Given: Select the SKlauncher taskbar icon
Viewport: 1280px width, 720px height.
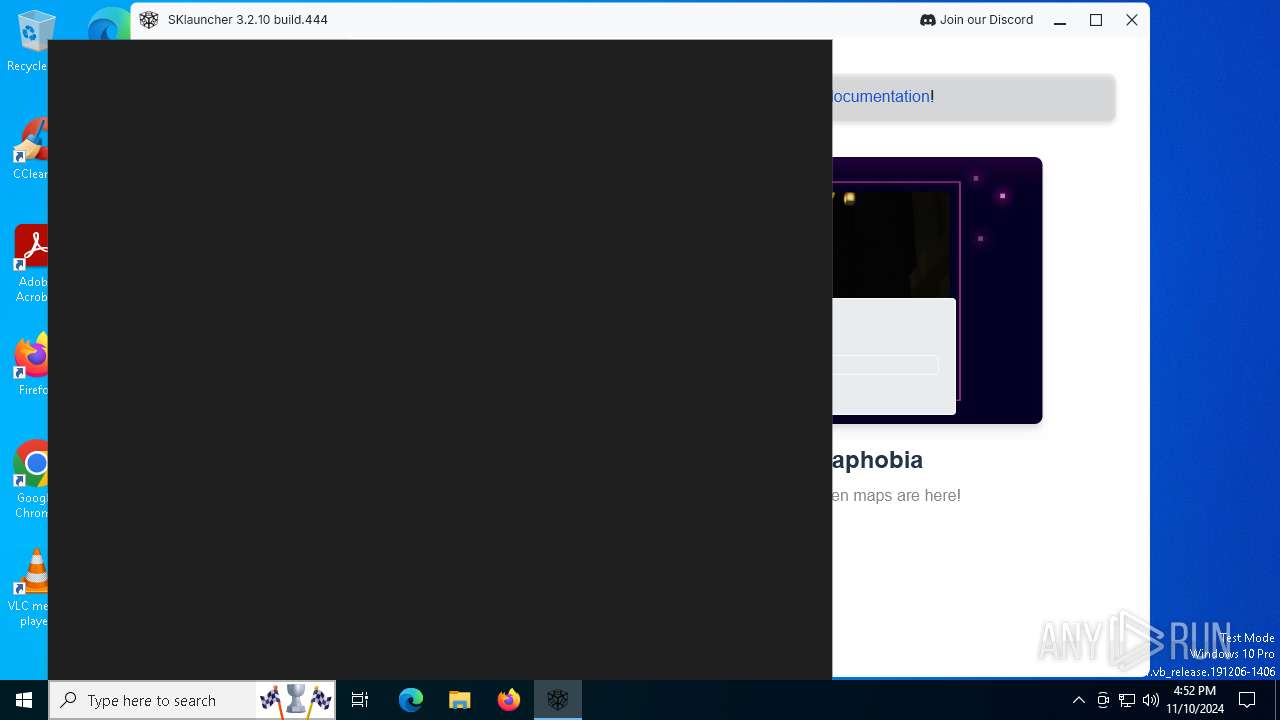Looking at the screenshot, I should (x=558, y=700).
